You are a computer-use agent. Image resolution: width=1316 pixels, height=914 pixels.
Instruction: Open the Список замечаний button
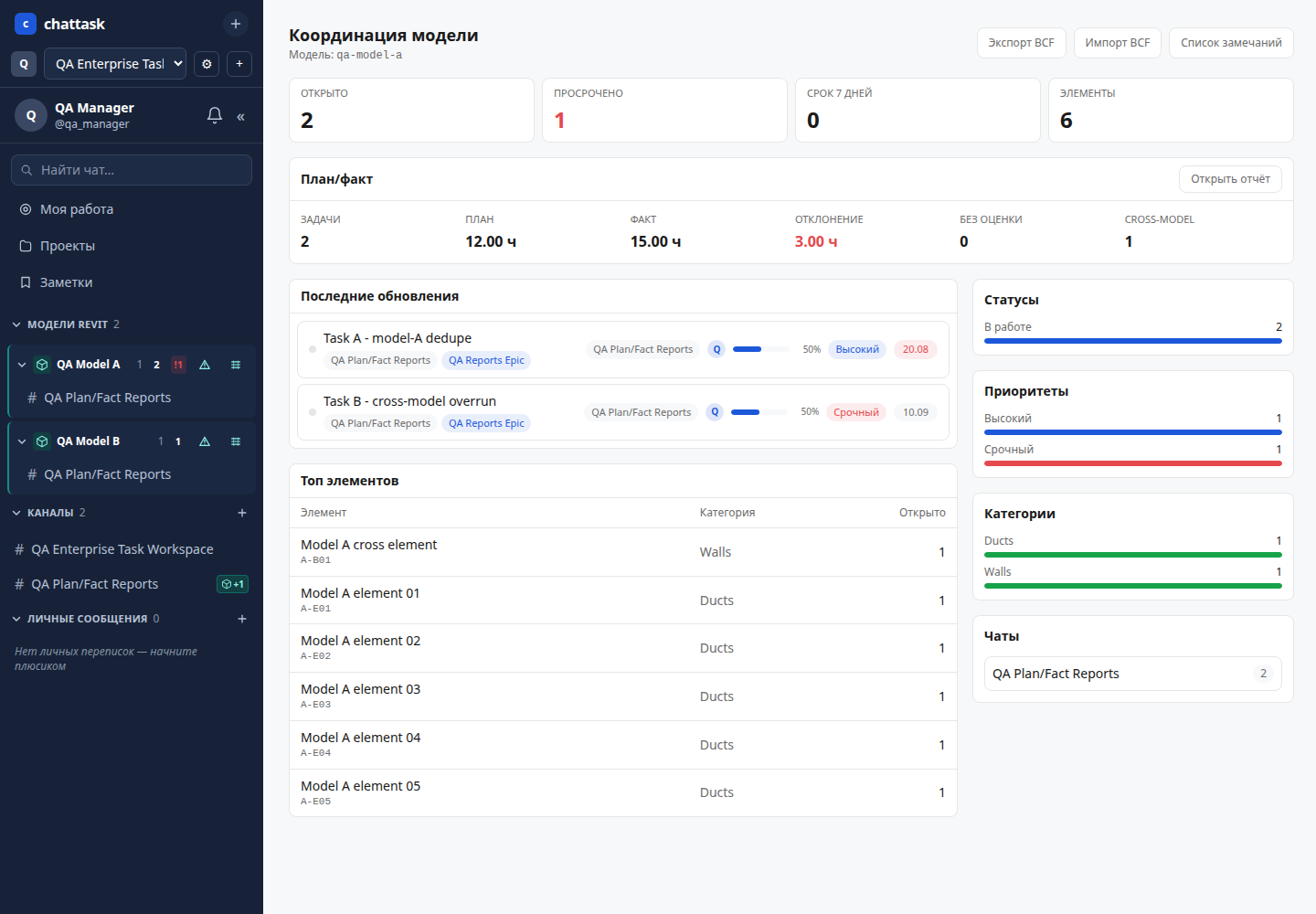[1231, 43]
